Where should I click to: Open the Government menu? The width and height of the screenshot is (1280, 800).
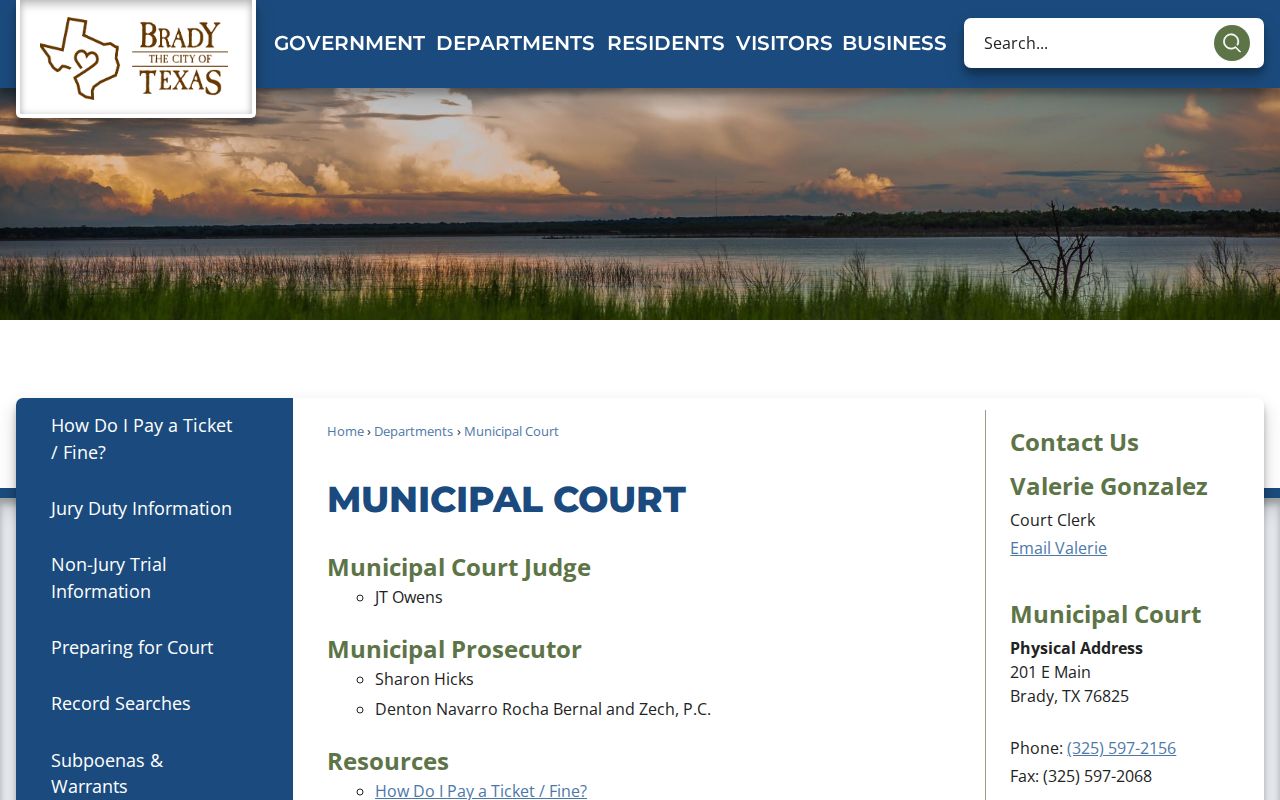[349, 43]
